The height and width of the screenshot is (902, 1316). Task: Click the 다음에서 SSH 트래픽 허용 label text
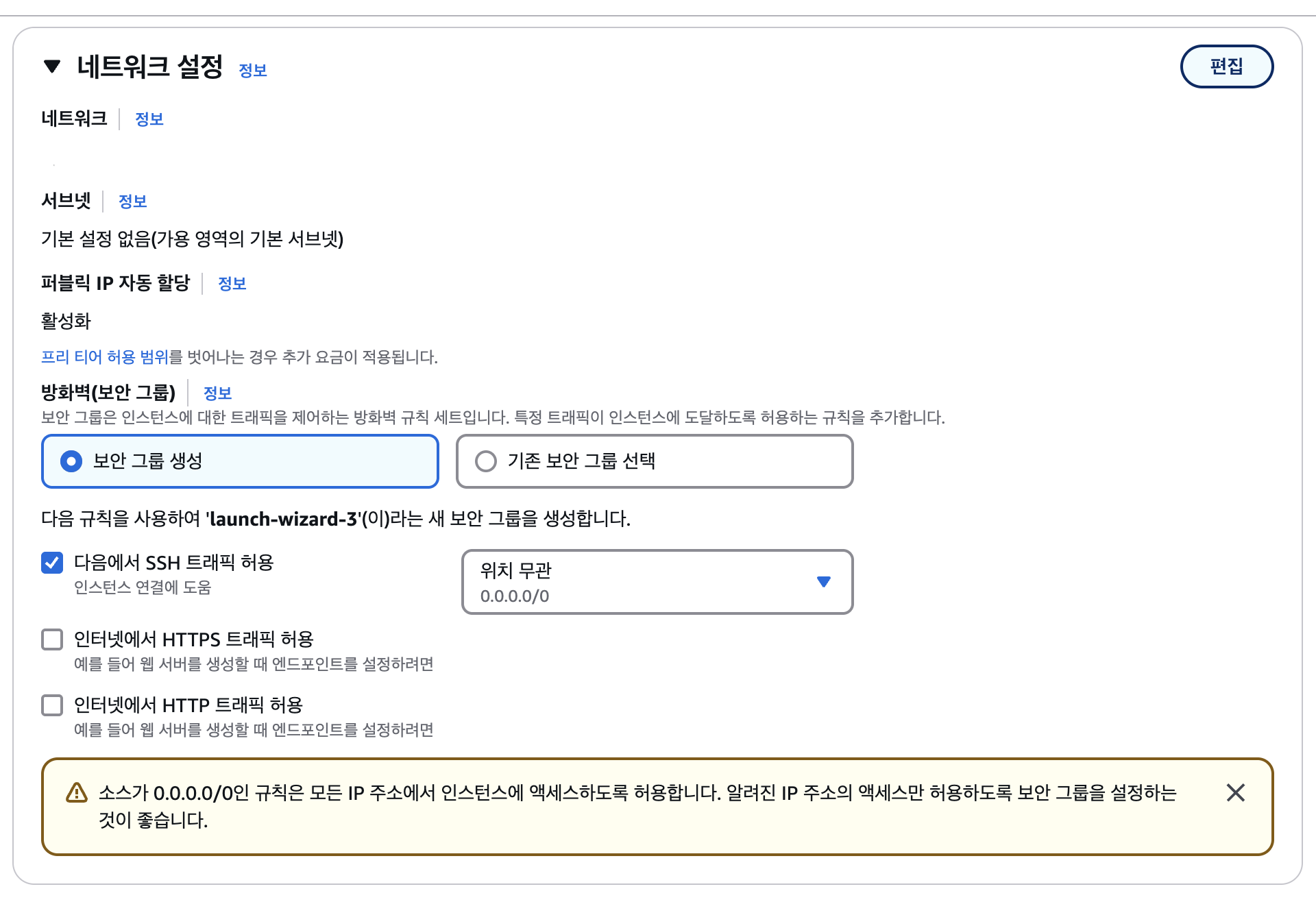(173, 563)
